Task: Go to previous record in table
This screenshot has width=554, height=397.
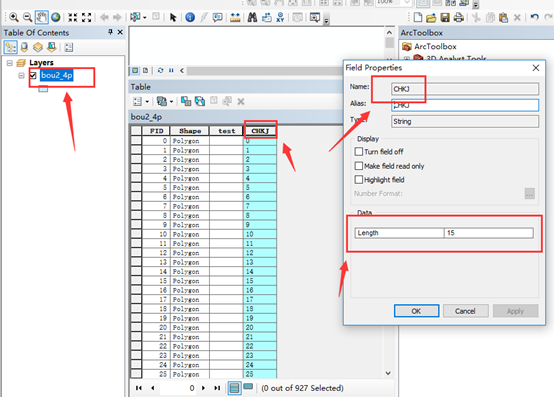Action: coord(153,388)
